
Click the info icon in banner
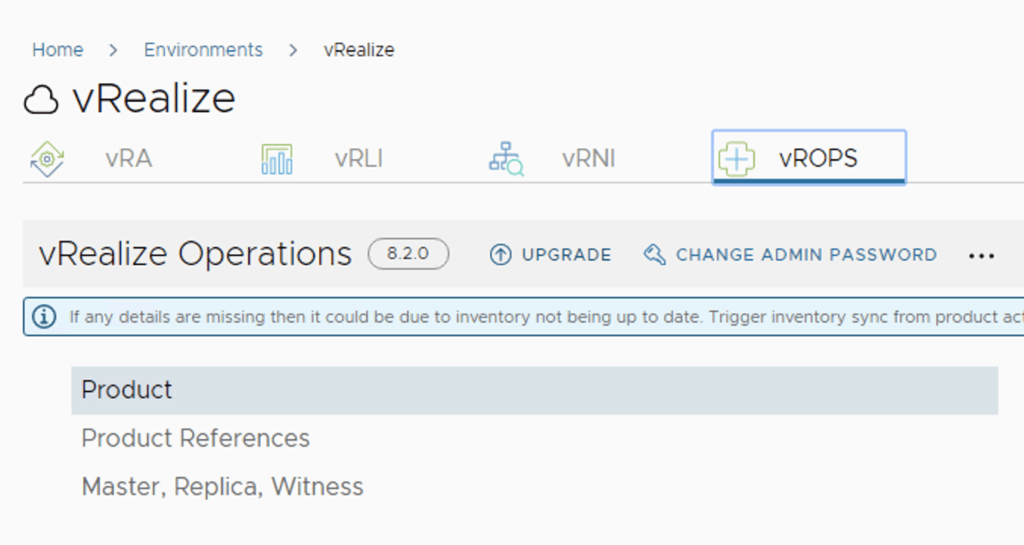tap(44, 317)
